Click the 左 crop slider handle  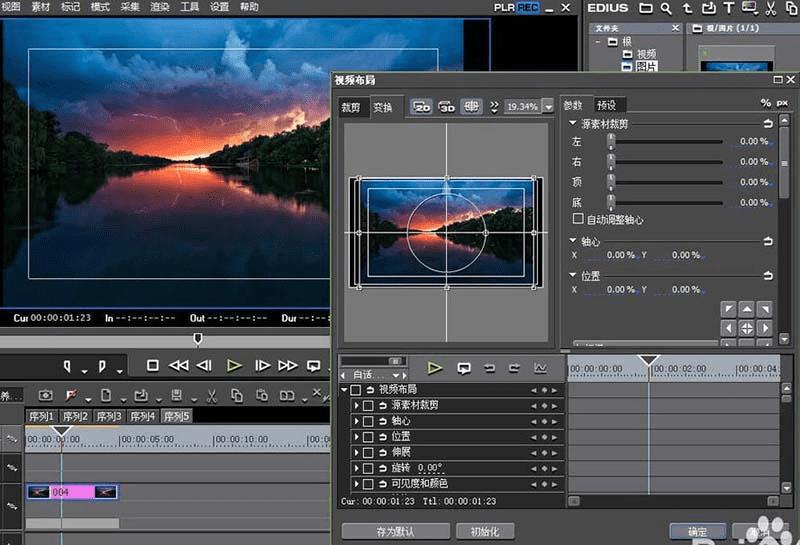[x=610, y=142]
